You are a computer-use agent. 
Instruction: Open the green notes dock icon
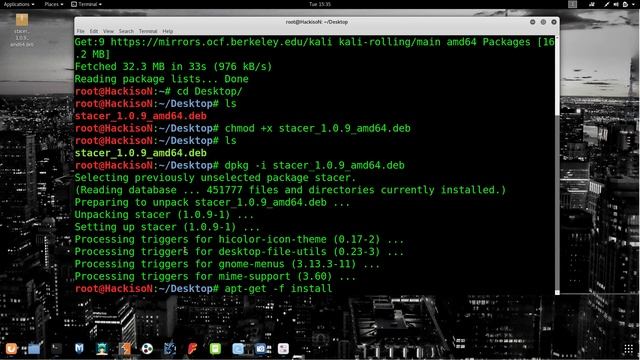coord(215,349)
